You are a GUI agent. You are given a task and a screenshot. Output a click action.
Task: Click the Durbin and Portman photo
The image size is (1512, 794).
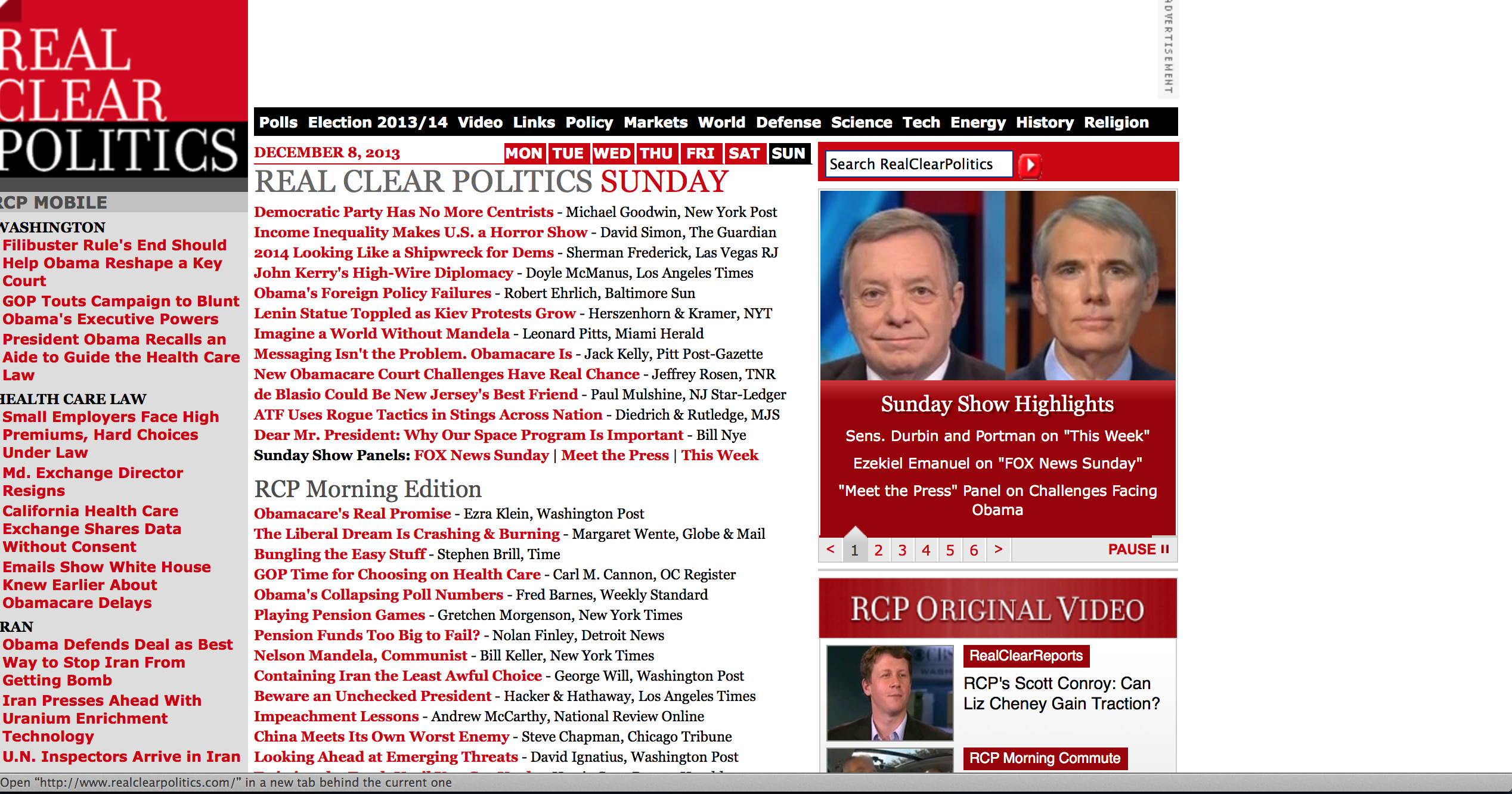pos(997,285)
